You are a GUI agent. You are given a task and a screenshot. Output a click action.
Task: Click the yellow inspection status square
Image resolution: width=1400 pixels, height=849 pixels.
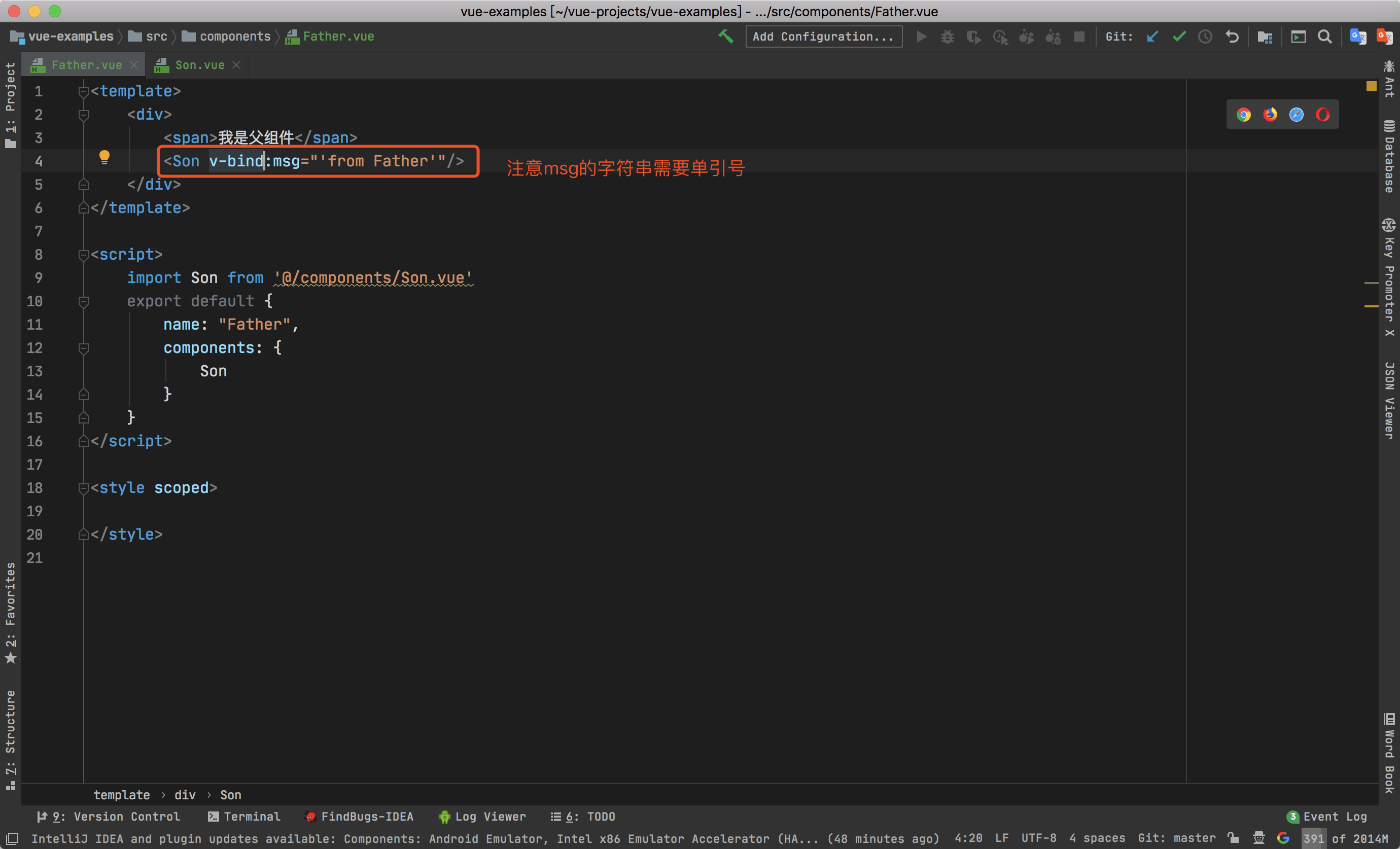(x=1371, y=86)
